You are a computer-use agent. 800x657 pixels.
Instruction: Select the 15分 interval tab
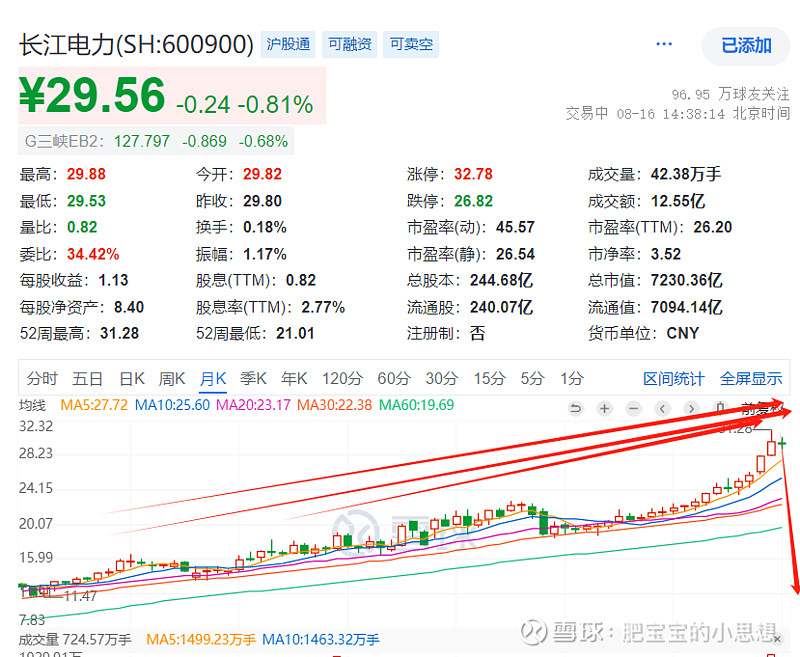489,379
